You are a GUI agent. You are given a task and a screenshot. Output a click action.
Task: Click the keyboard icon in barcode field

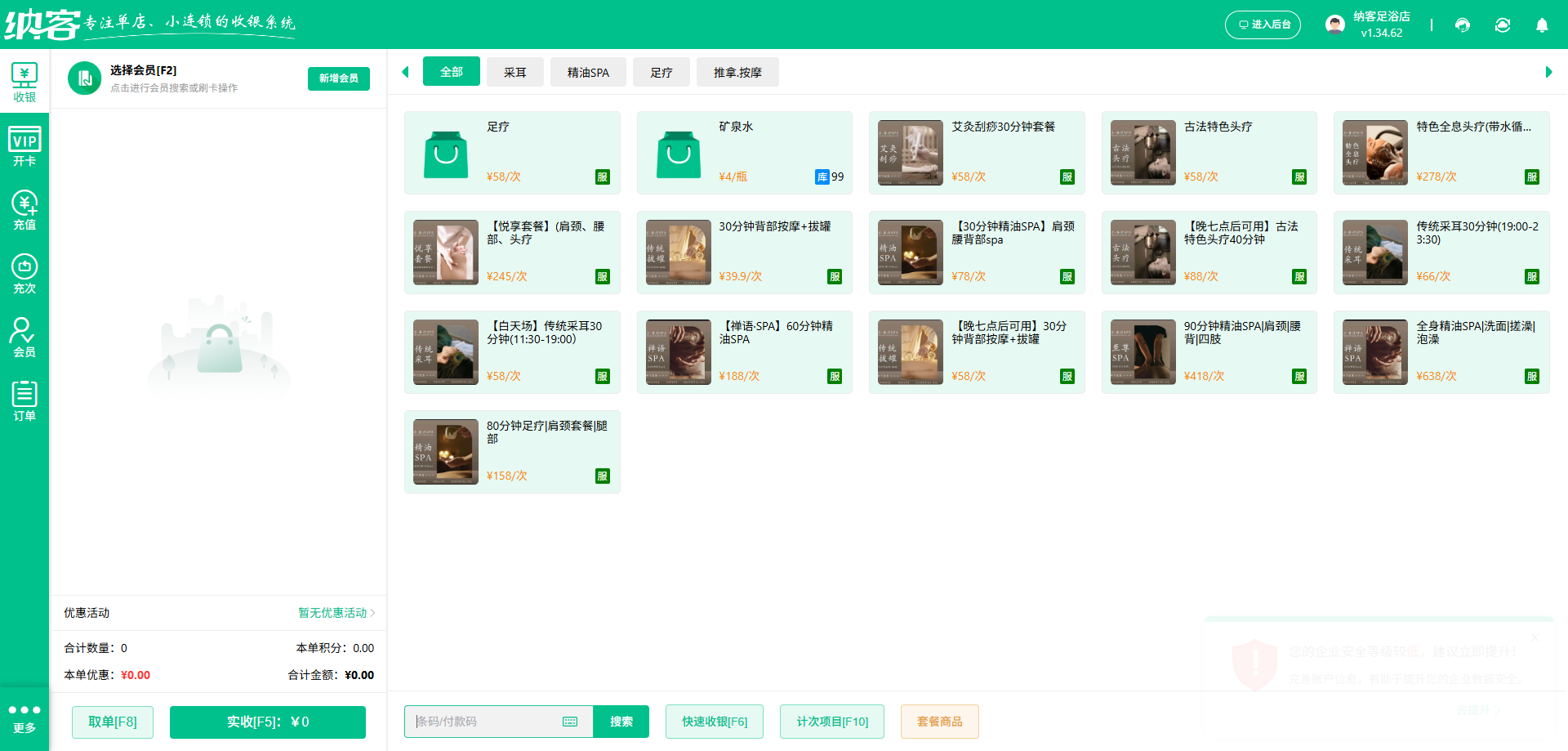coord(570,722)
